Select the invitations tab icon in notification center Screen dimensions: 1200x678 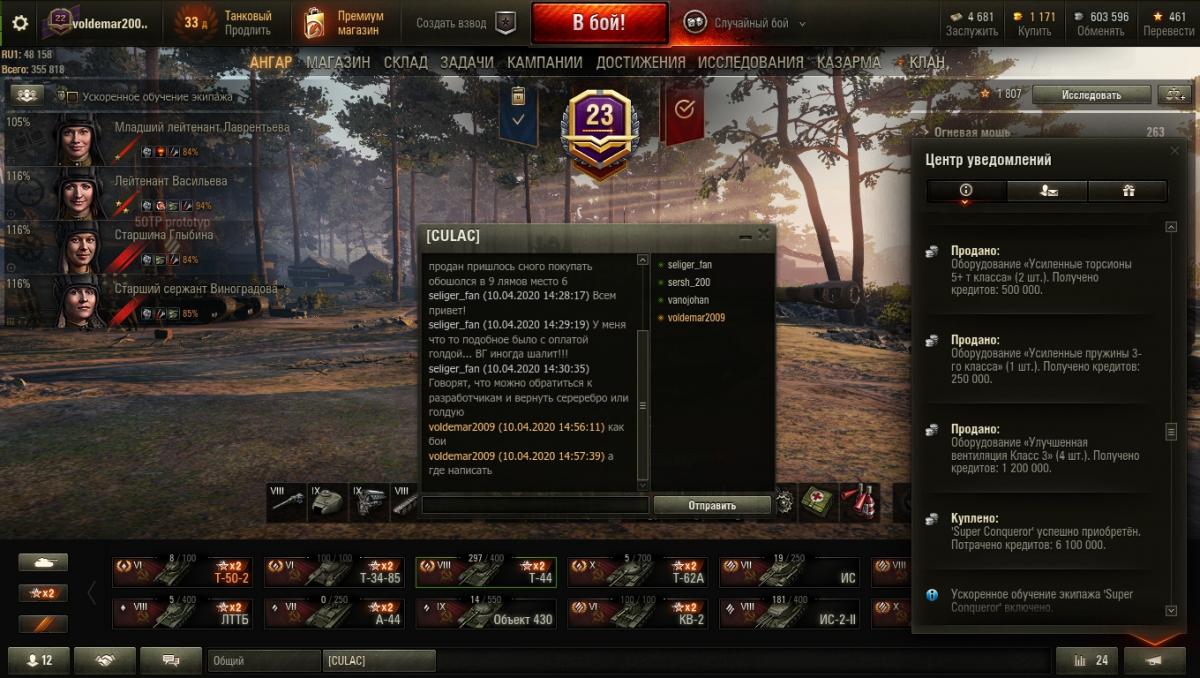pyautogui.click(x=1047, y=190)
